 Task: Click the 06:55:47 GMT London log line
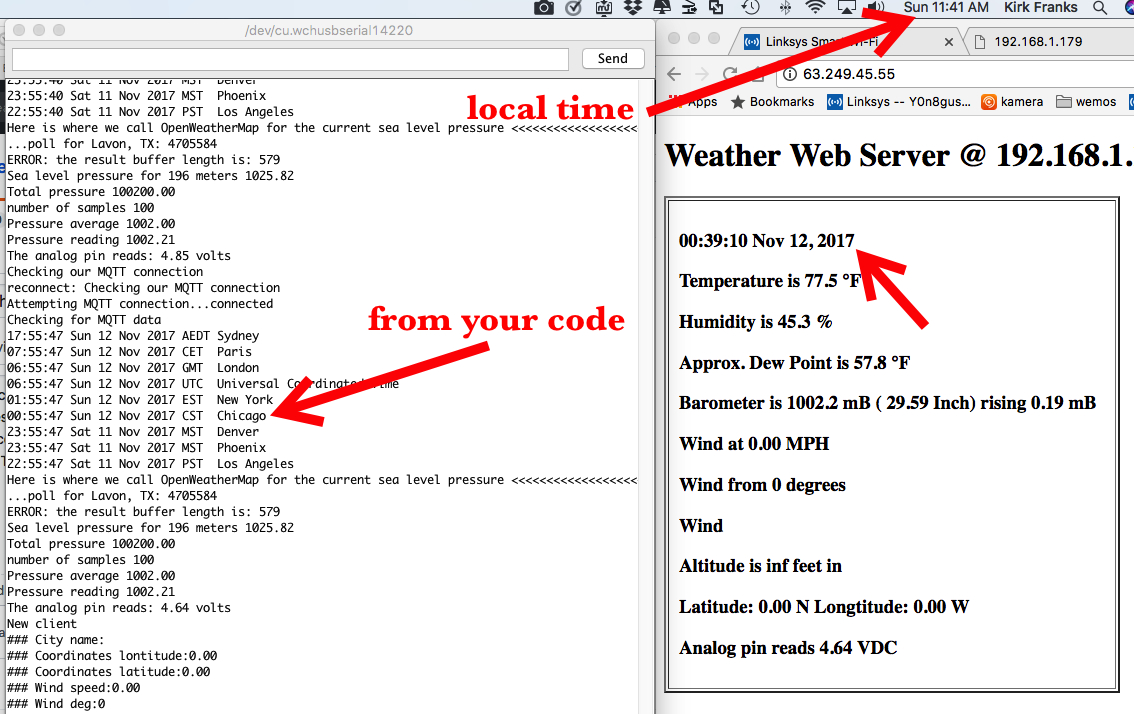click(133, 367)
